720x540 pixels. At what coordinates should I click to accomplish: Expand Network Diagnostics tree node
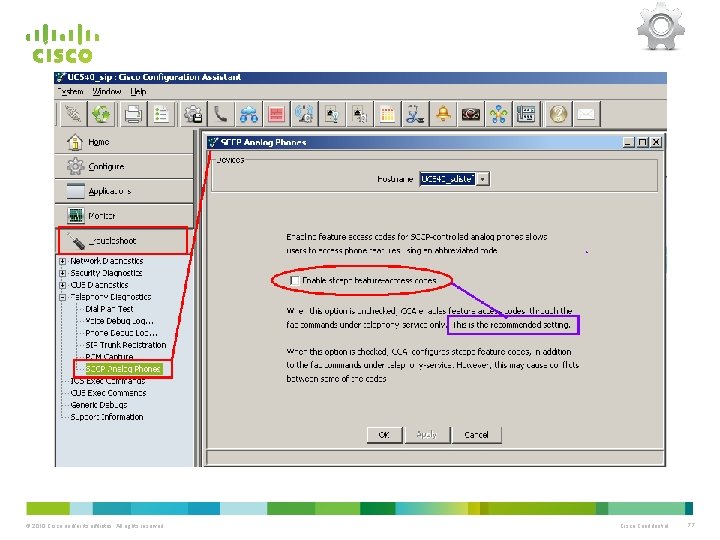62,261
